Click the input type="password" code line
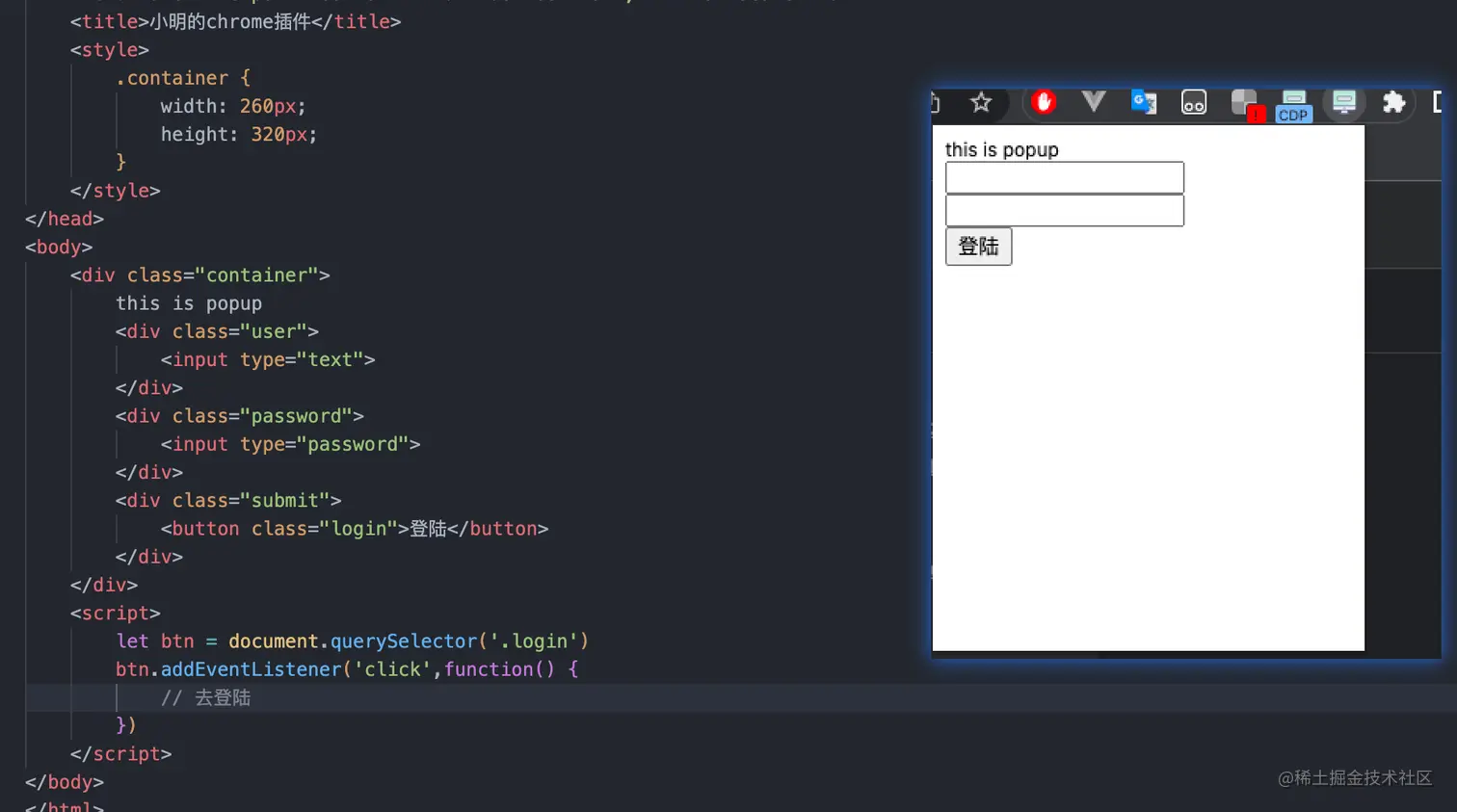The image size is (1457, 812). point(291,444)
